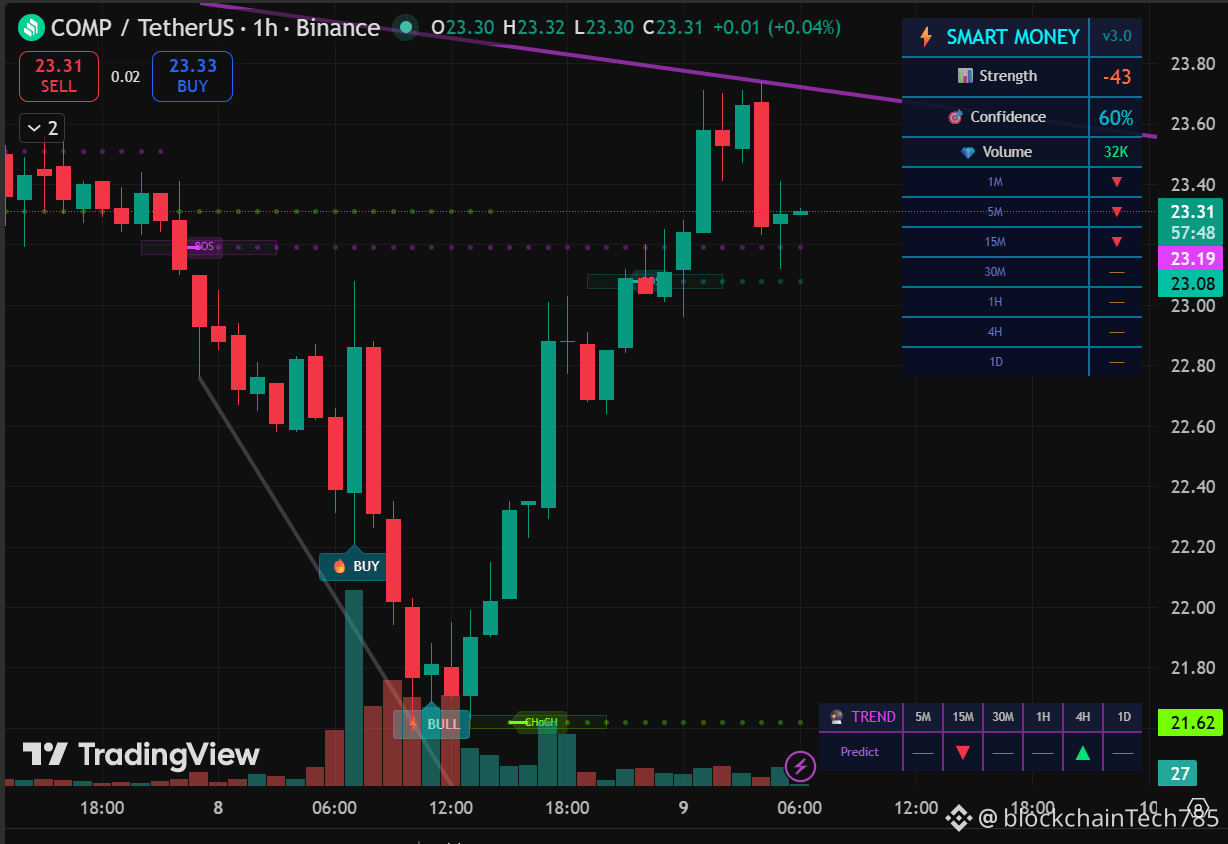
Task: Click the magenta 23.19 price label
Action: coord(1192,258)
